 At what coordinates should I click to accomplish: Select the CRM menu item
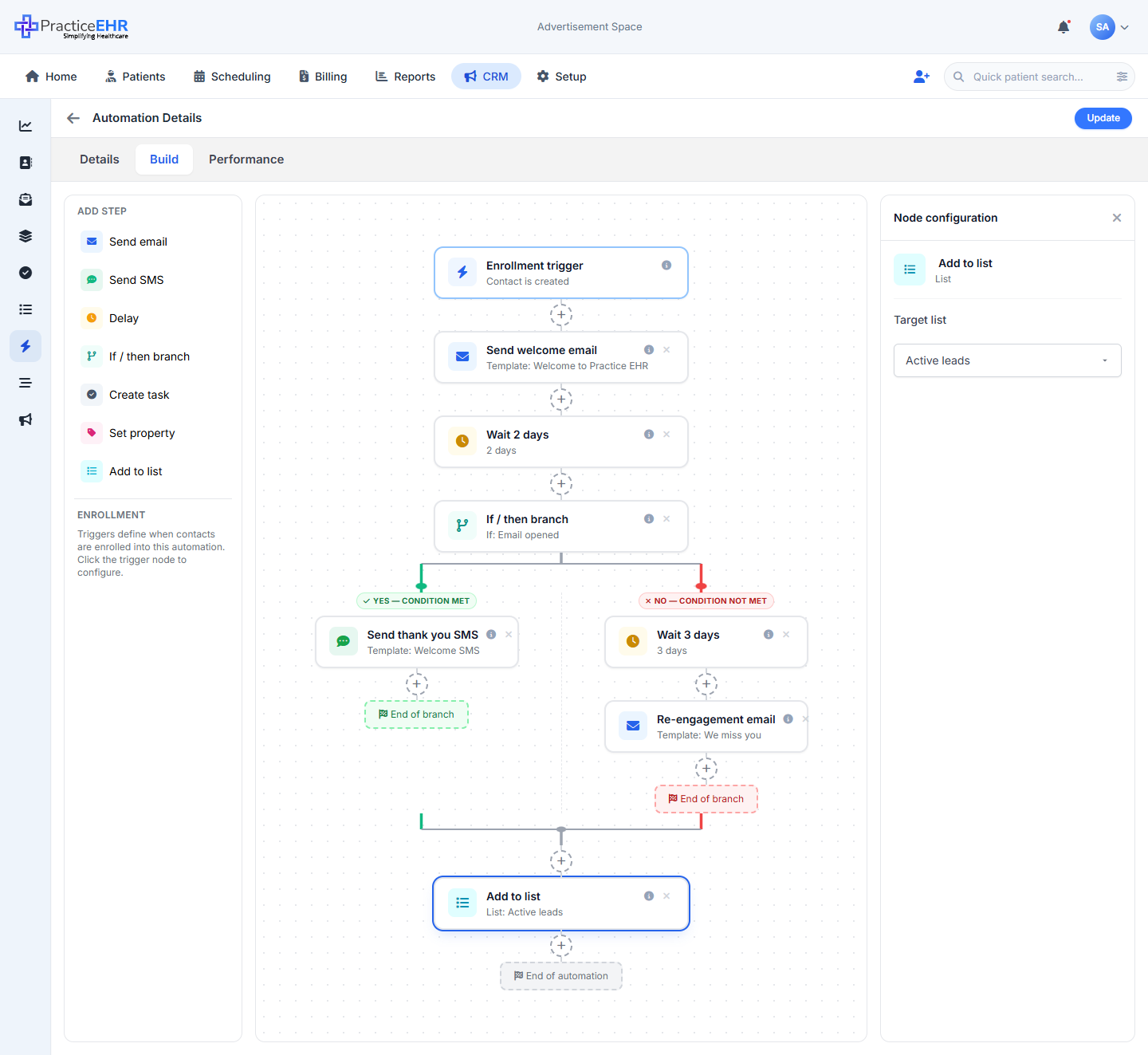(486, 77)
